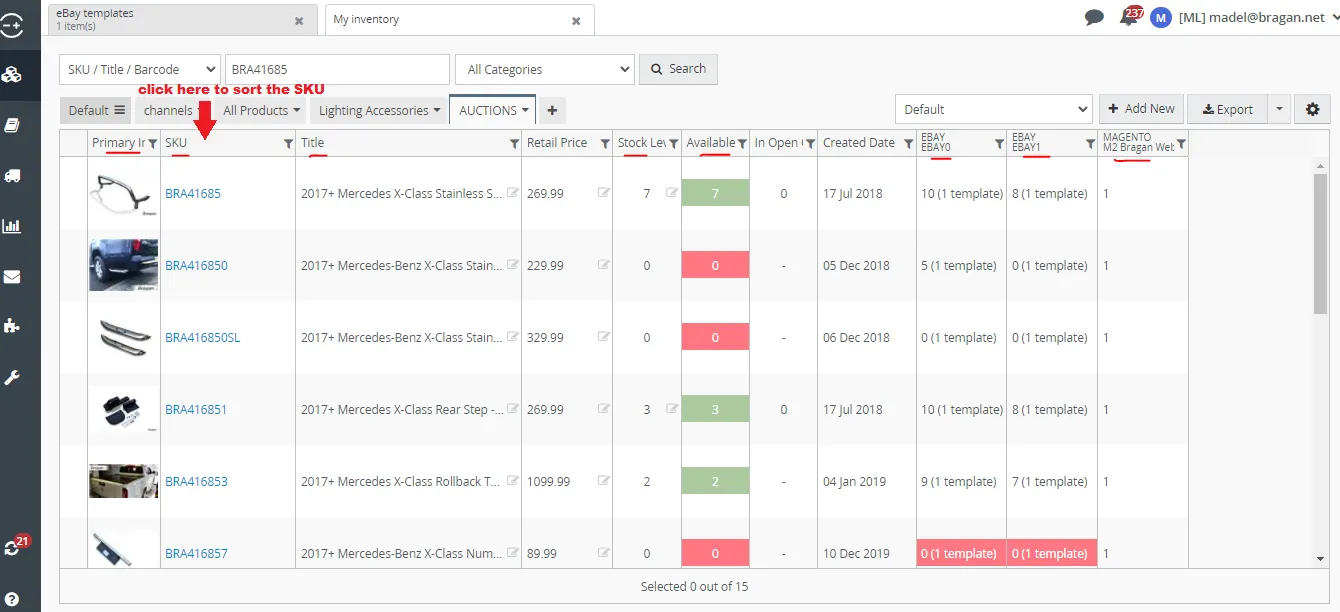The width and height of the screenshot is (1340, 612).
Task: Open the email envelope sidebar icon
Action: point(12,277)
